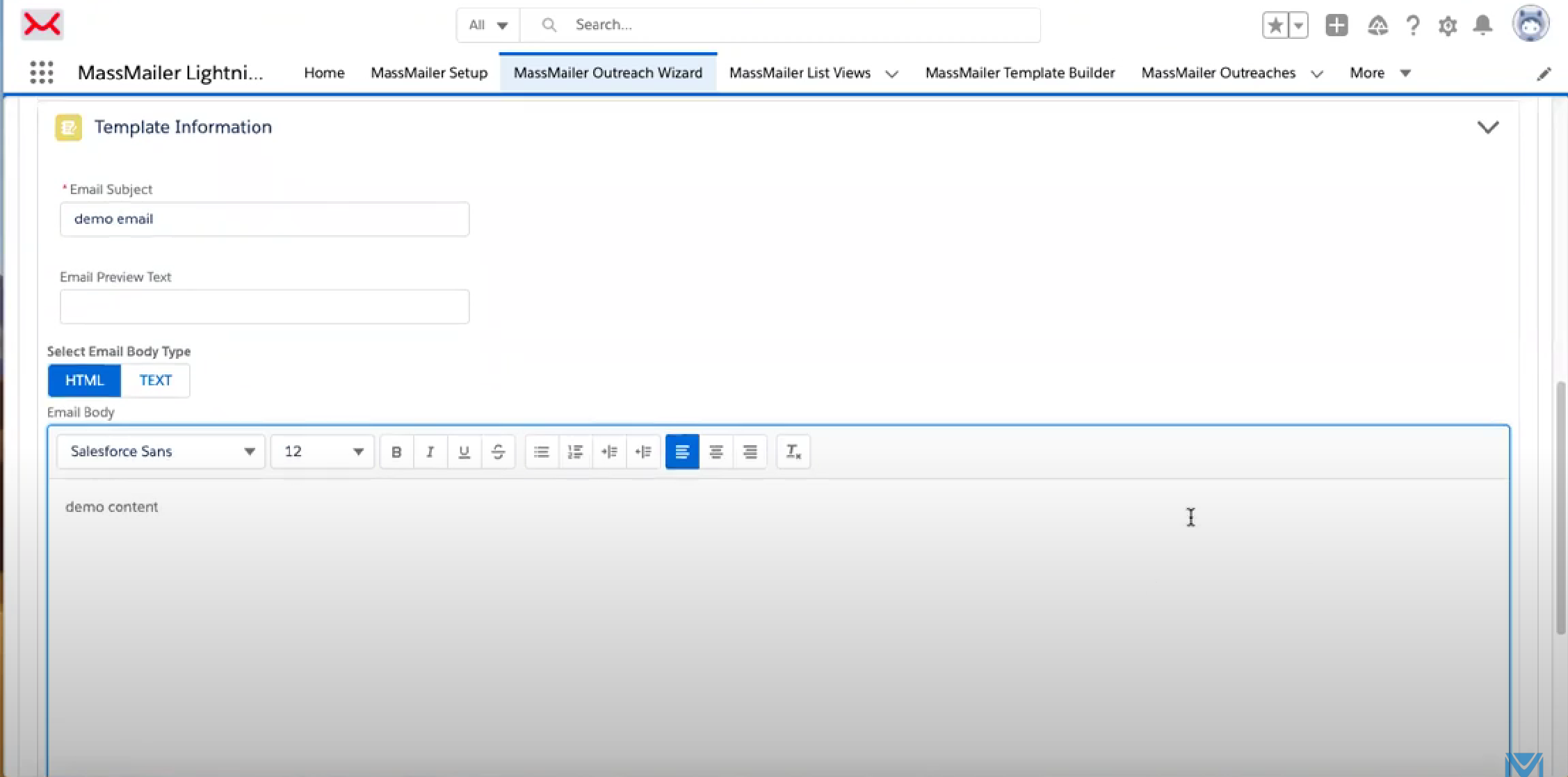Viewport: 1568px width, 777px height.
Task: Toggle underline formatting in the editor
Action: click(x=464, y=451)
